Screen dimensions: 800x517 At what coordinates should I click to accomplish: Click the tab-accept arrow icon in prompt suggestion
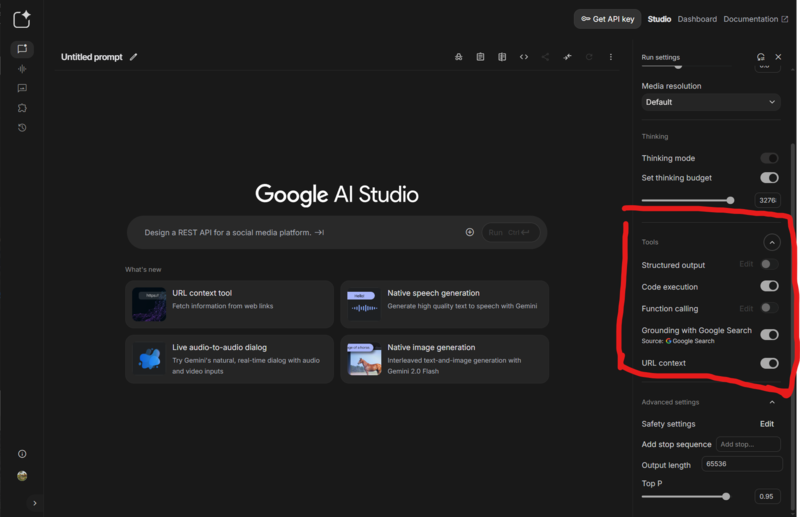coord(319,233)
